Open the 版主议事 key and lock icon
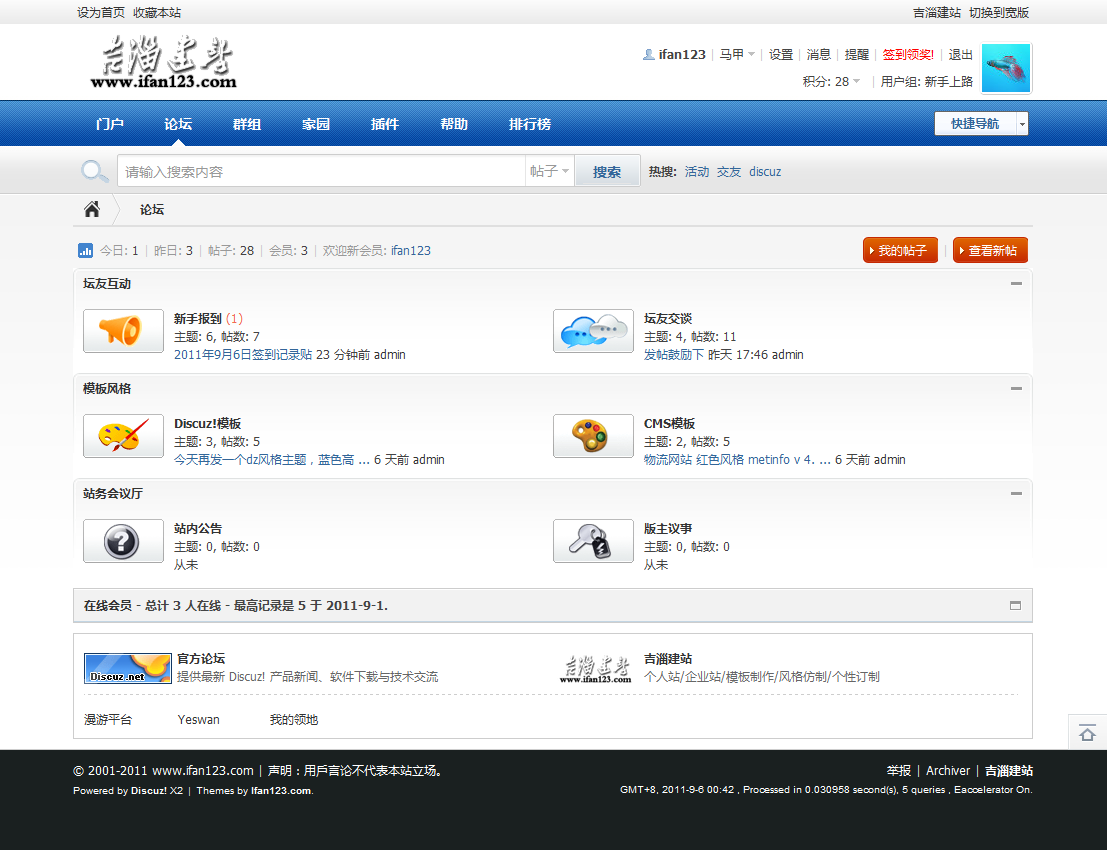 point(593,541)
